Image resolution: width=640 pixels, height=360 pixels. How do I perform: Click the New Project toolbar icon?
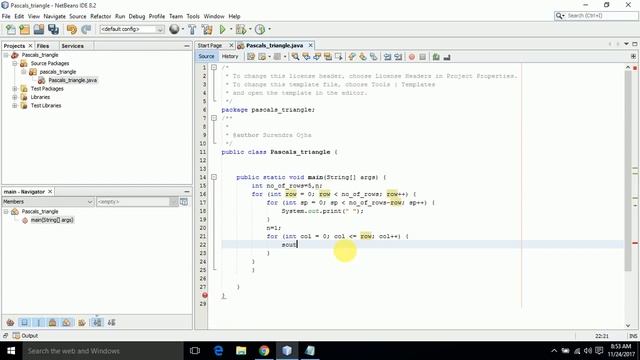(24, 29)
